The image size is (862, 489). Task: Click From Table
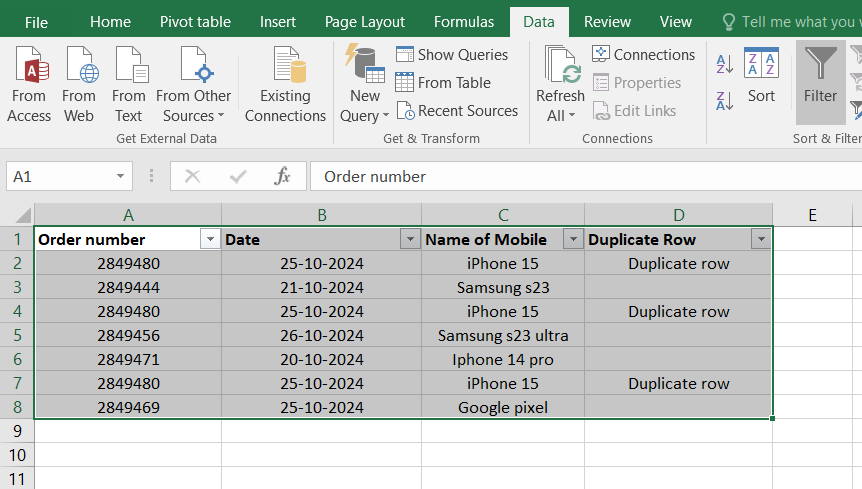pyautogui.click(x=443, y=82)
